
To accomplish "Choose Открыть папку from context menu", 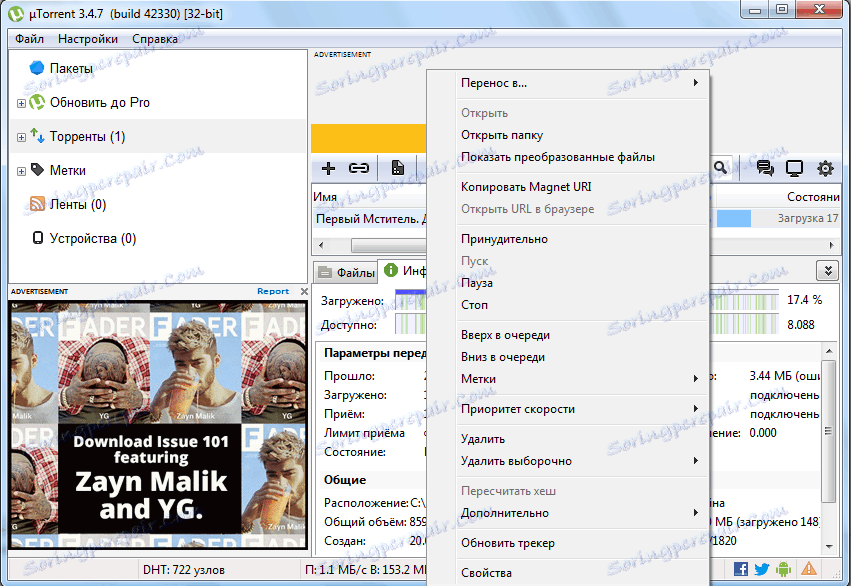I will click(x=581, y=135).
